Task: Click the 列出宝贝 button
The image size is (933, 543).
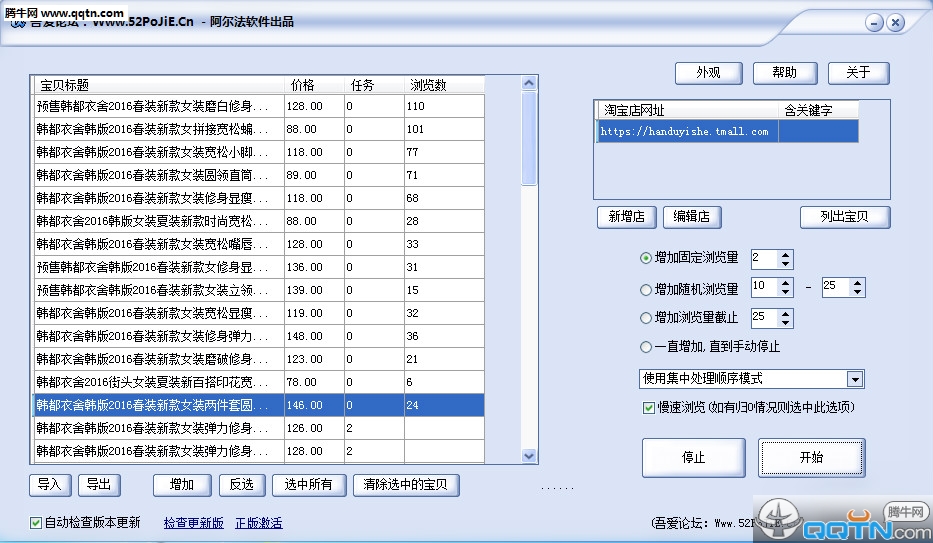Action: click(845, 217)
